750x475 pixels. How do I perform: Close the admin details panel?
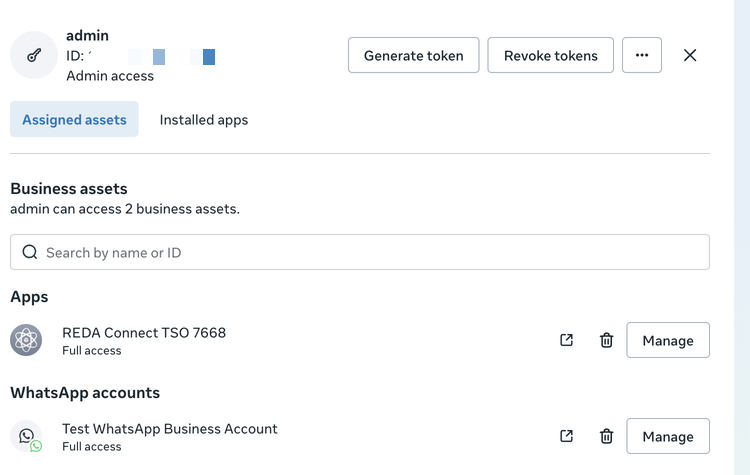click(x=690, y=55)
